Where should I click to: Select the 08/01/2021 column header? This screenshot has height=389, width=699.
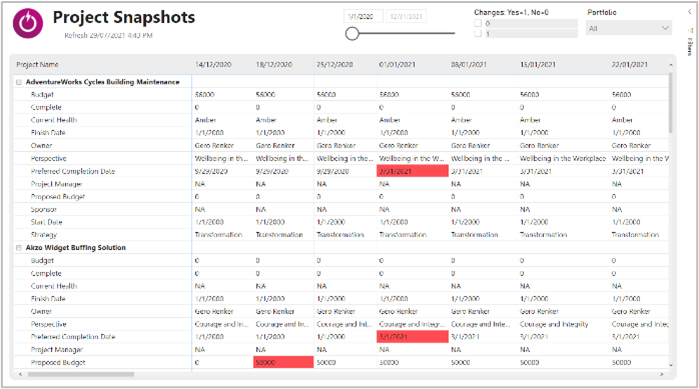469,65
